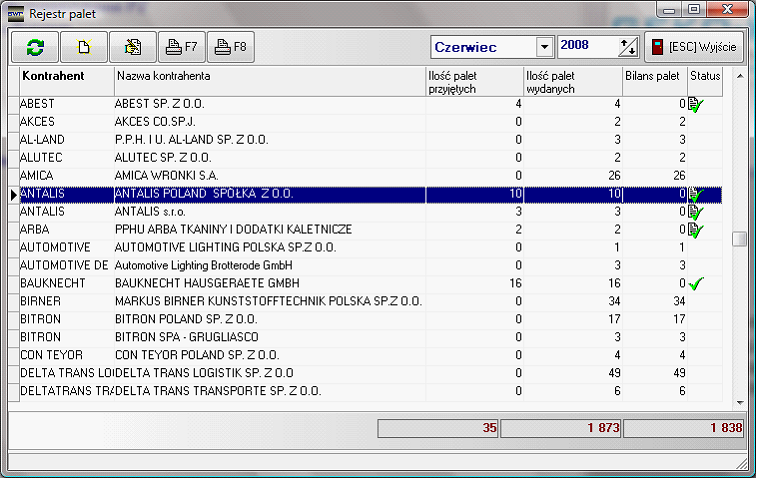Viewport: 757px width, 479px height.
Task: Open the Czerwiec month dropdown
Action: pos(544,47)
